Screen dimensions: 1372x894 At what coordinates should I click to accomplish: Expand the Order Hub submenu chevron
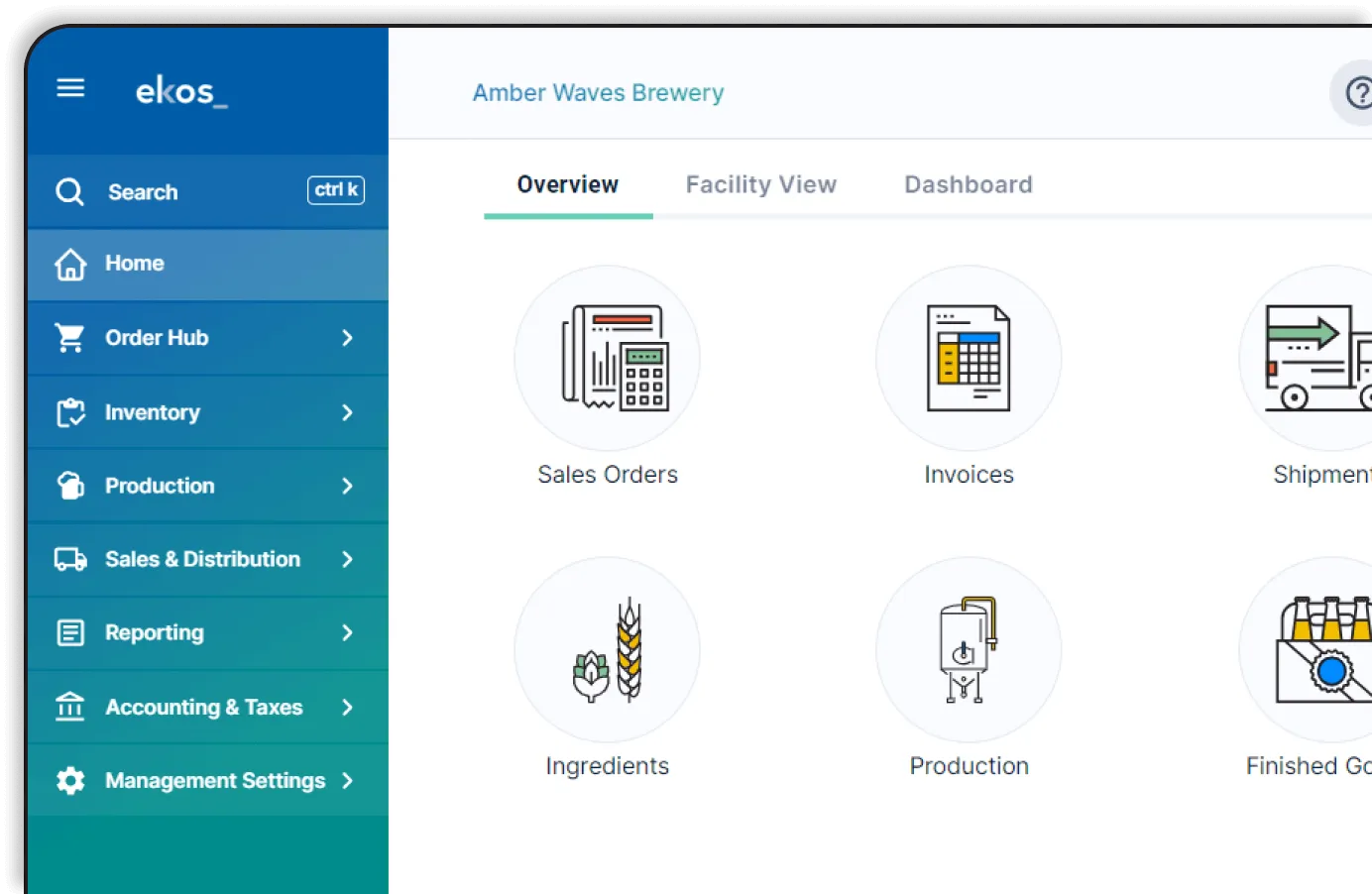click(x=347, y=338)
